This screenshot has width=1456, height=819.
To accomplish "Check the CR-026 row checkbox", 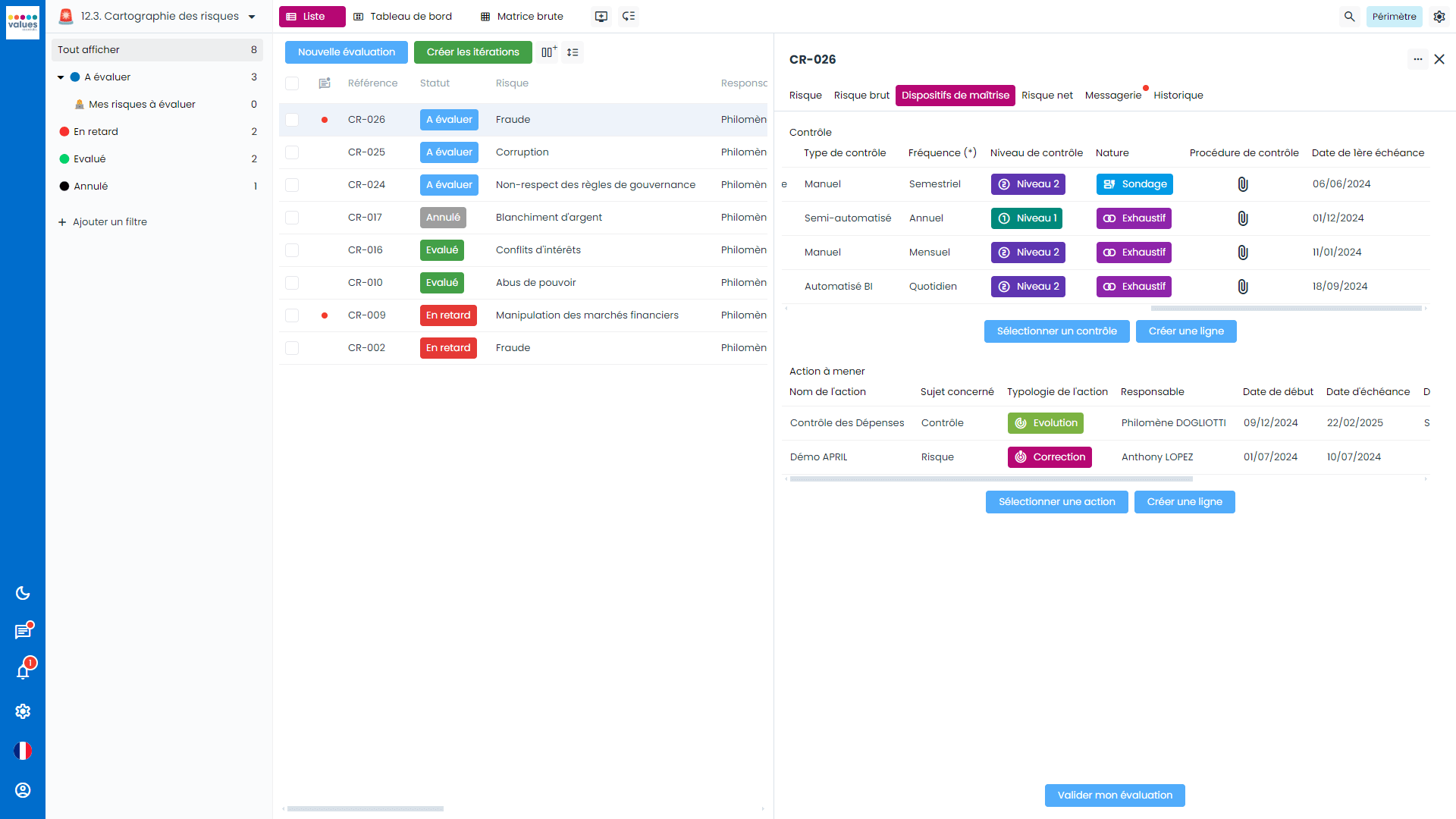I will 292,120.
